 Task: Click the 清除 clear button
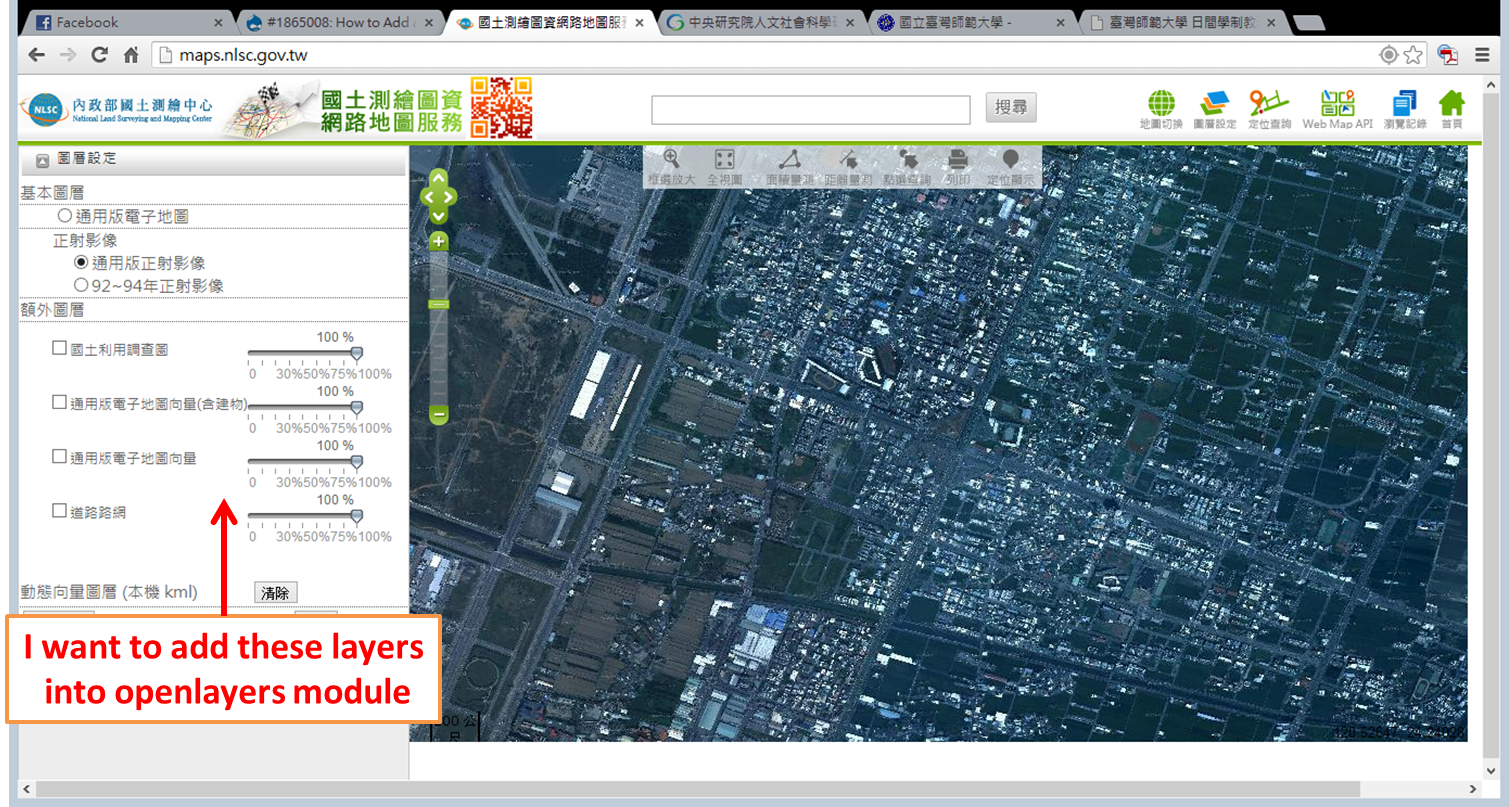[x=275, y=593]
